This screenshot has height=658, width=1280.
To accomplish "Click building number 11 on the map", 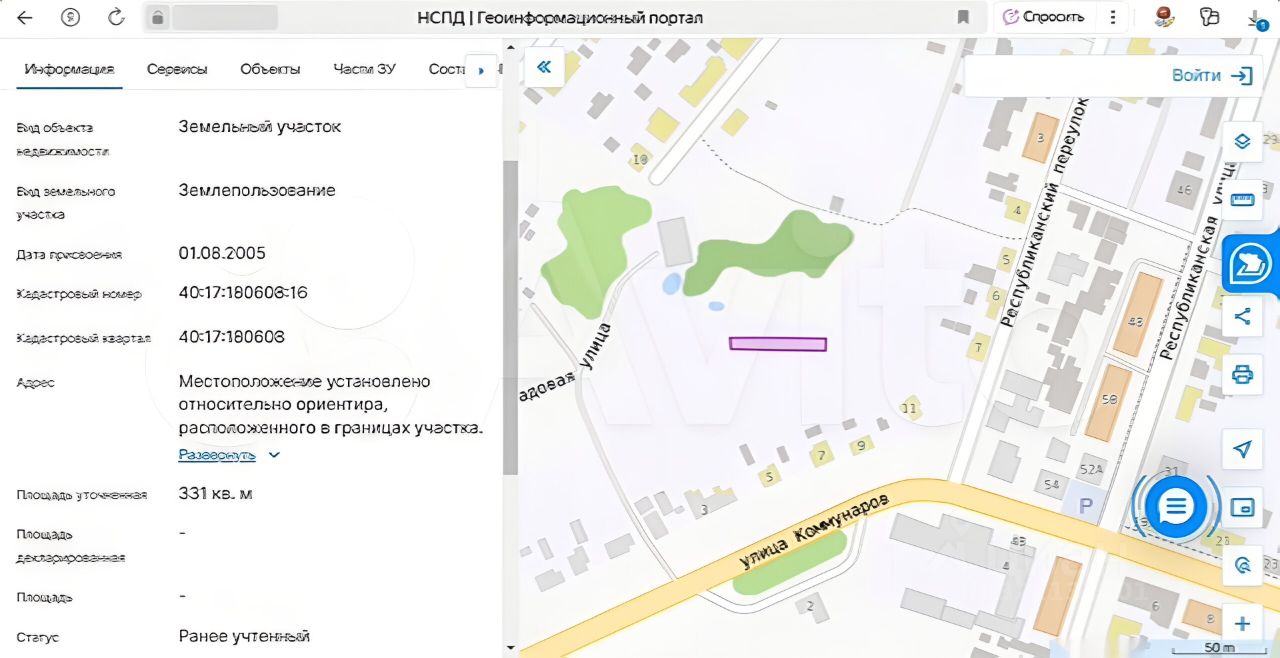I will coord(909,408).
